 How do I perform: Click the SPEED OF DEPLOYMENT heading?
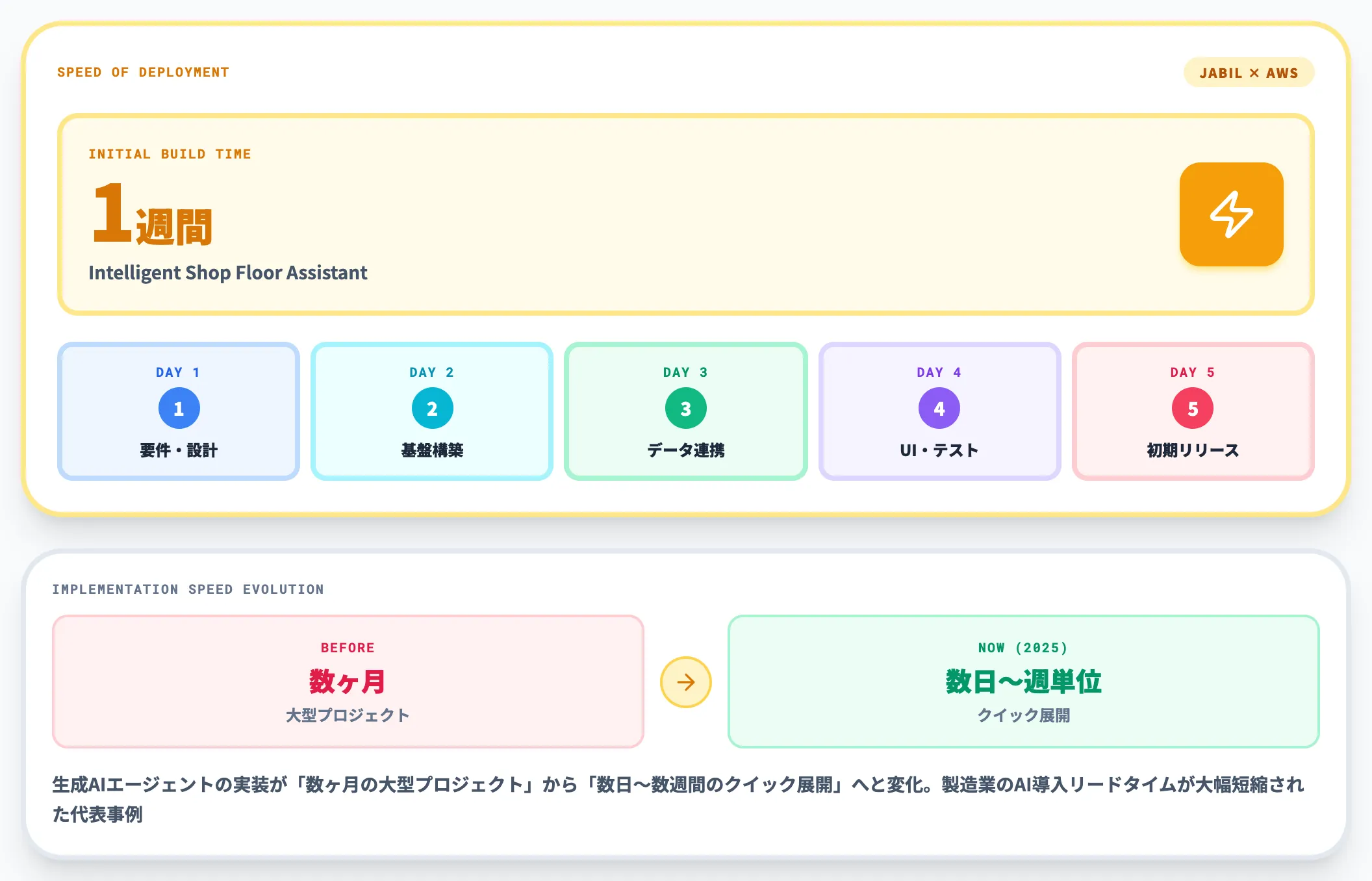[x=143, y=72]
